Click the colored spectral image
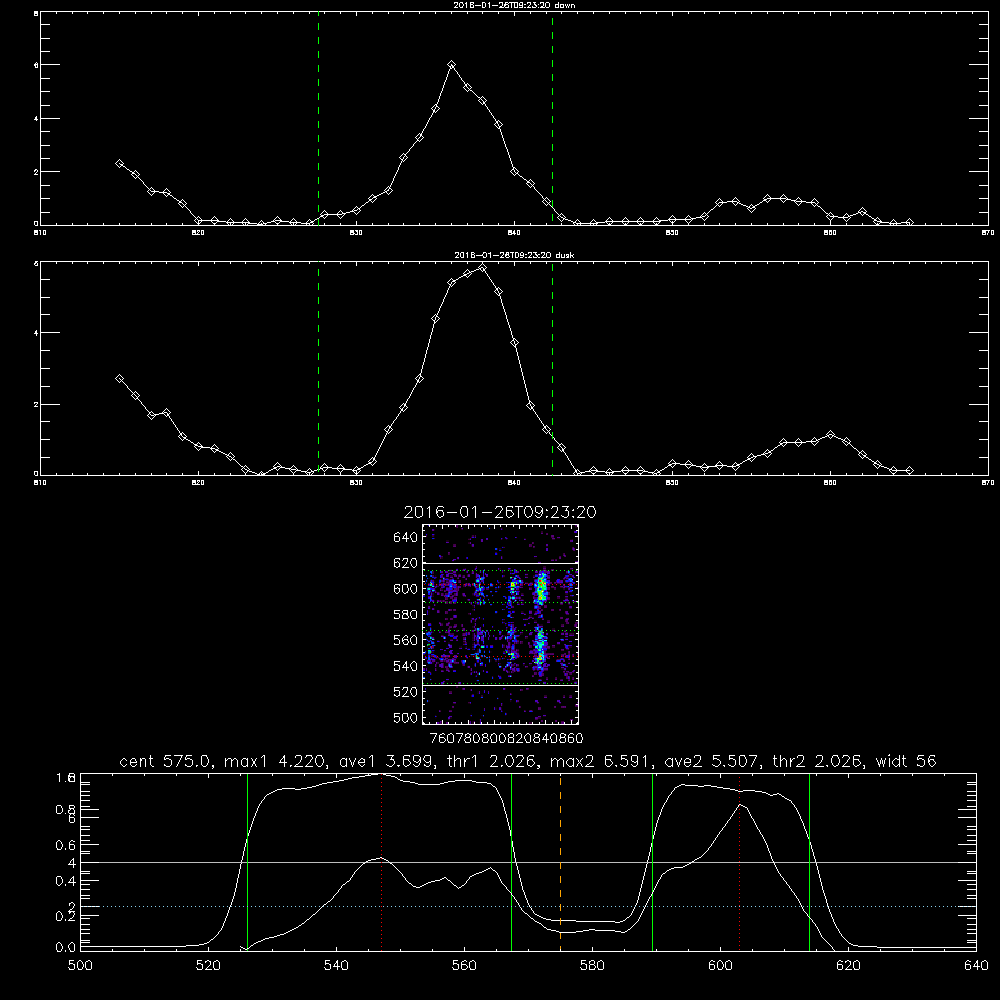The width and height of the screenshot is (1000, 1000). click(501, 624)
